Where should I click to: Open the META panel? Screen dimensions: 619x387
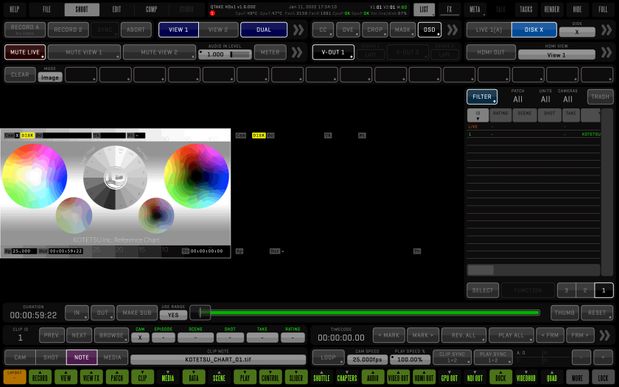tap(475, 9)
